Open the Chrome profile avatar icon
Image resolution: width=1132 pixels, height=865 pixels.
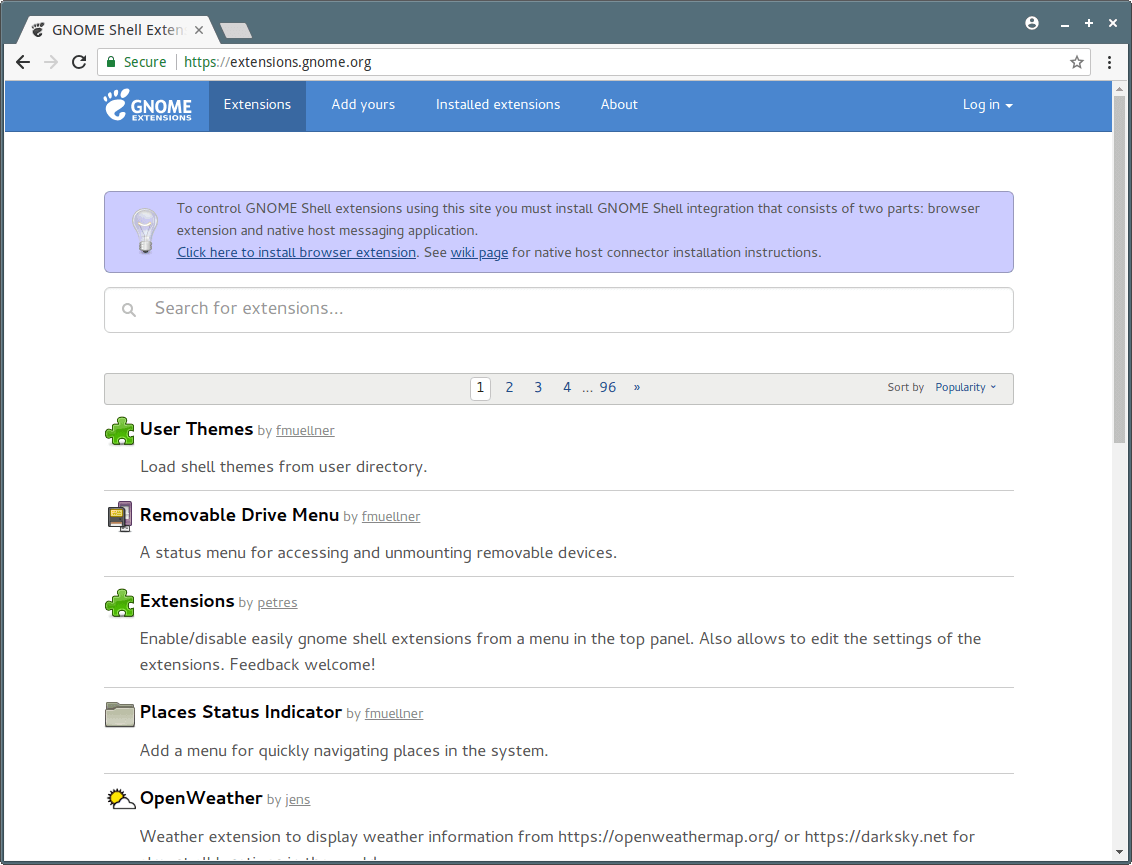pyautogui.click(x=1032, y=23)
